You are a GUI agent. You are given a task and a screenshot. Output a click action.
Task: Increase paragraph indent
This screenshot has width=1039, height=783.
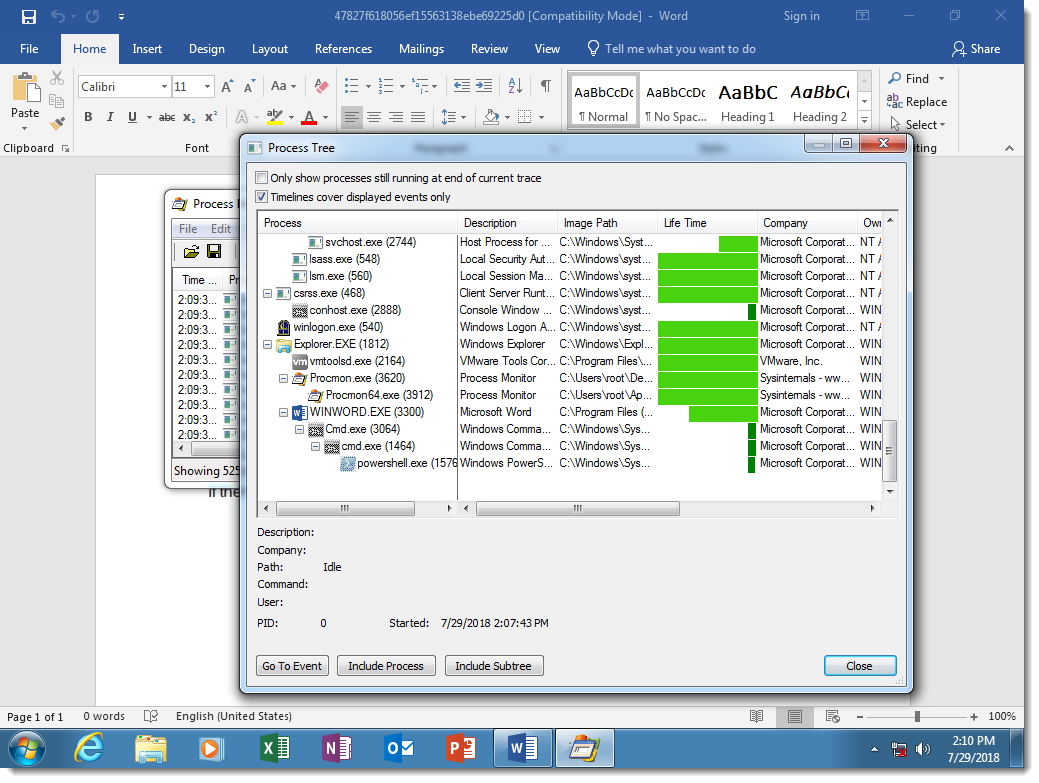(x=484, y=86)
